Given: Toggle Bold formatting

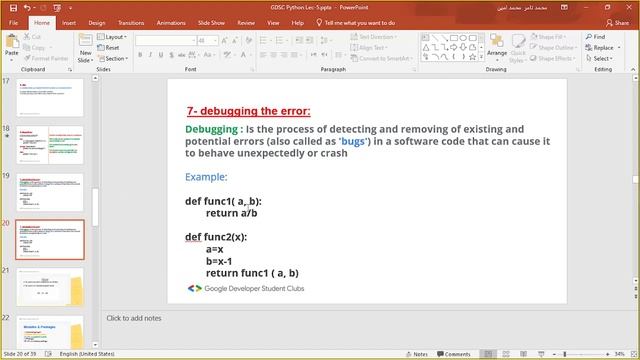Looking at the screenshot, I should (140, 55).
